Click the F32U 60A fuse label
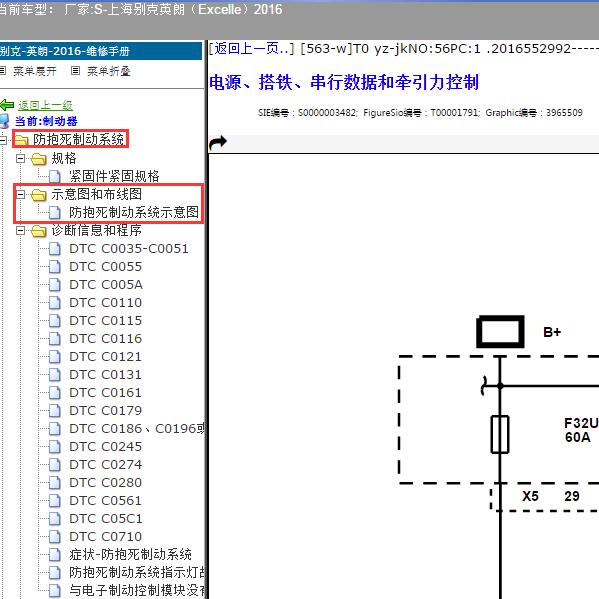This screenshot has height=599, width=599. [581, 430]
